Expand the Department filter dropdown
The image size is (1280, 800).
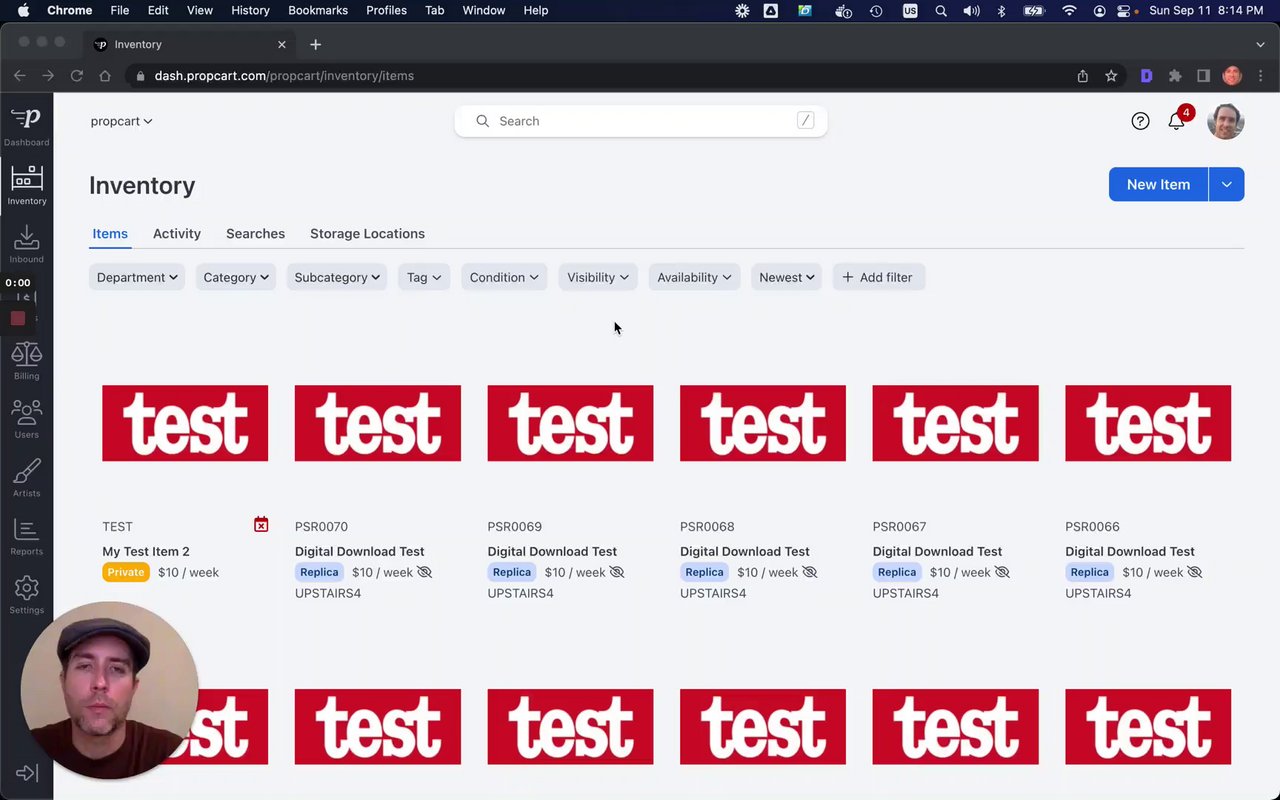(x=137, y=277)
